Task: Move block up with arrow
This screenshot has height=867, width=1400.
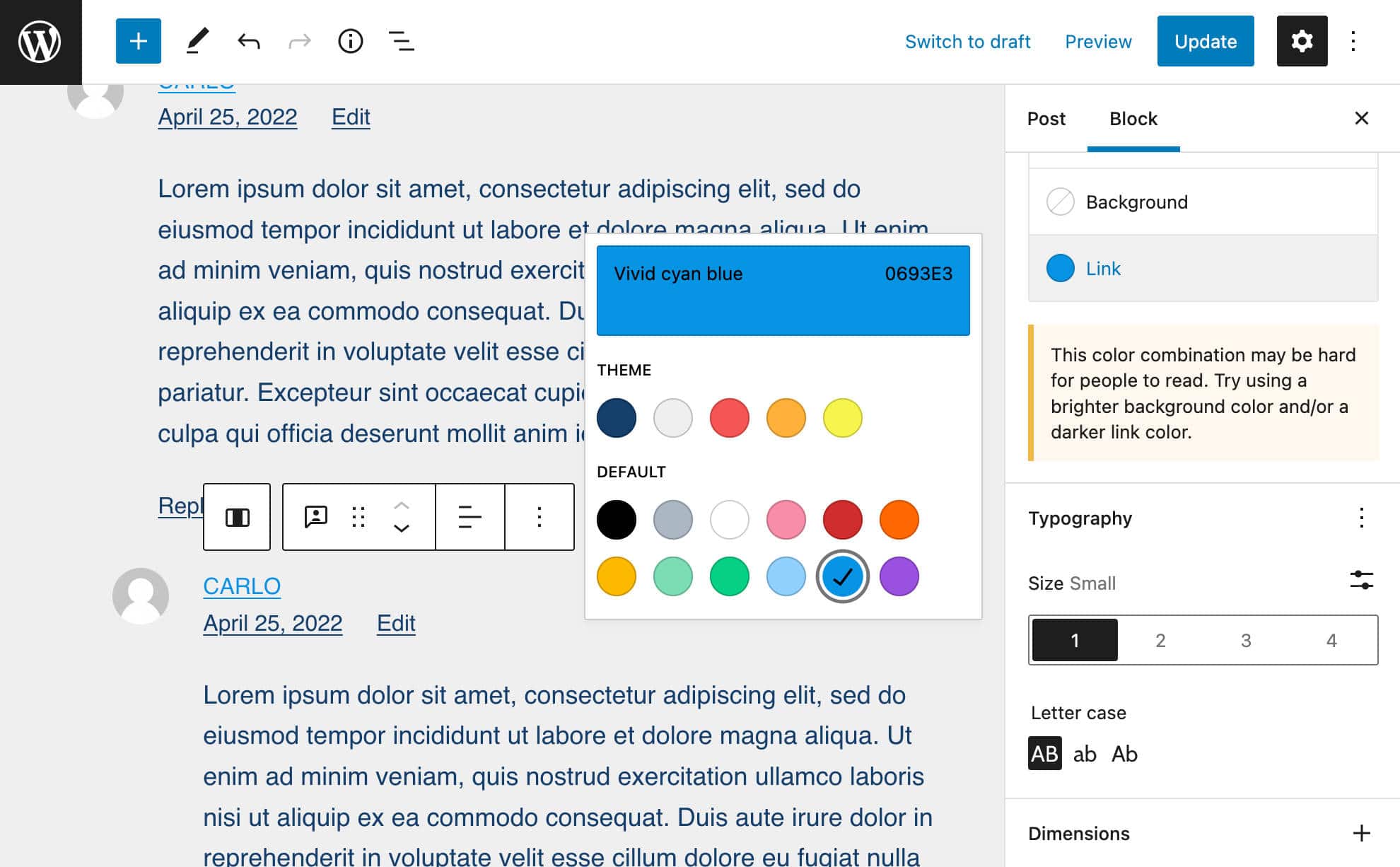Action: 402,506
